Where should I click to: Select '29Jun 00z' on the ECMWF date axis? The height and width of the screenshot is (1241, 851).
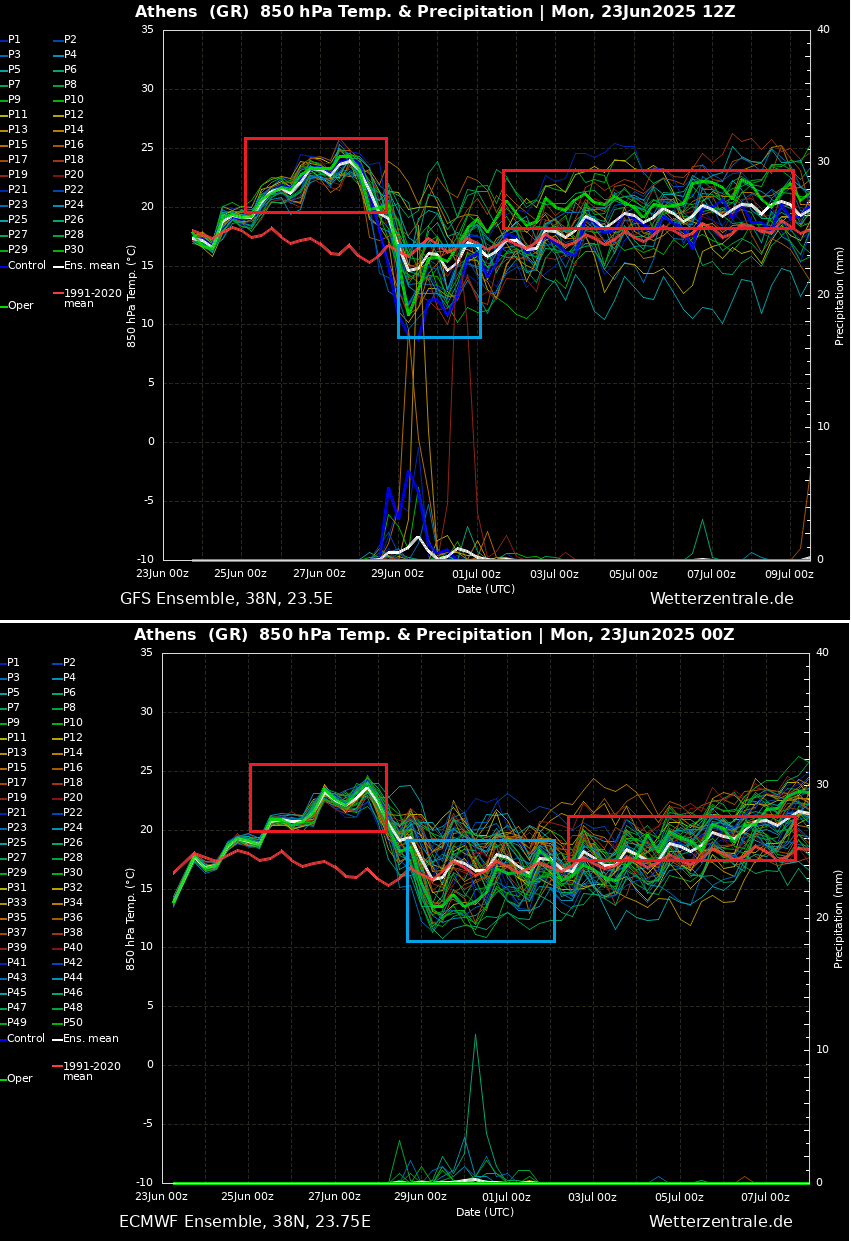(x=420, y=1197)
